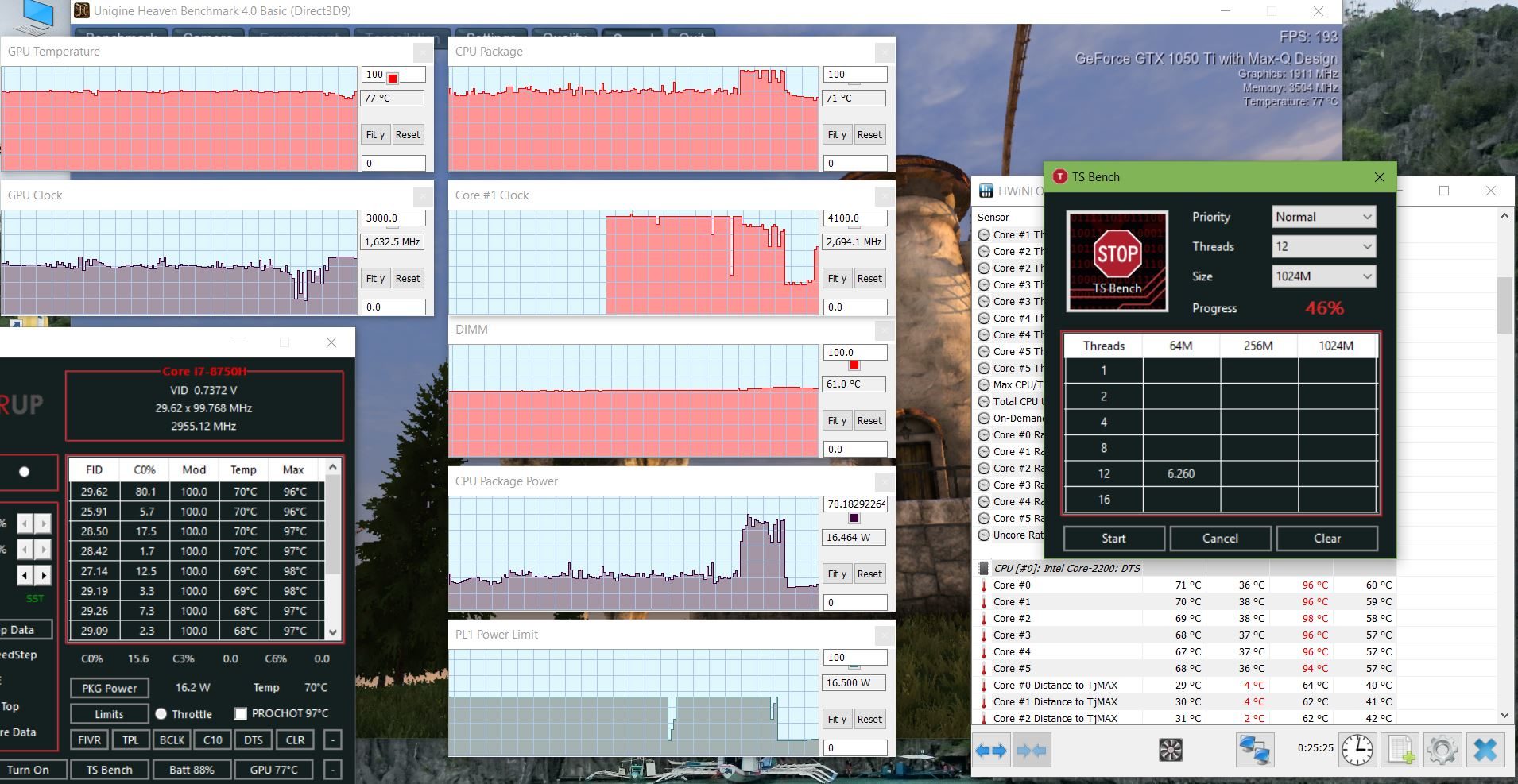Click left arrow of middle ThrottleStop stepper
1518x784 pixels.
click(25, 549)
